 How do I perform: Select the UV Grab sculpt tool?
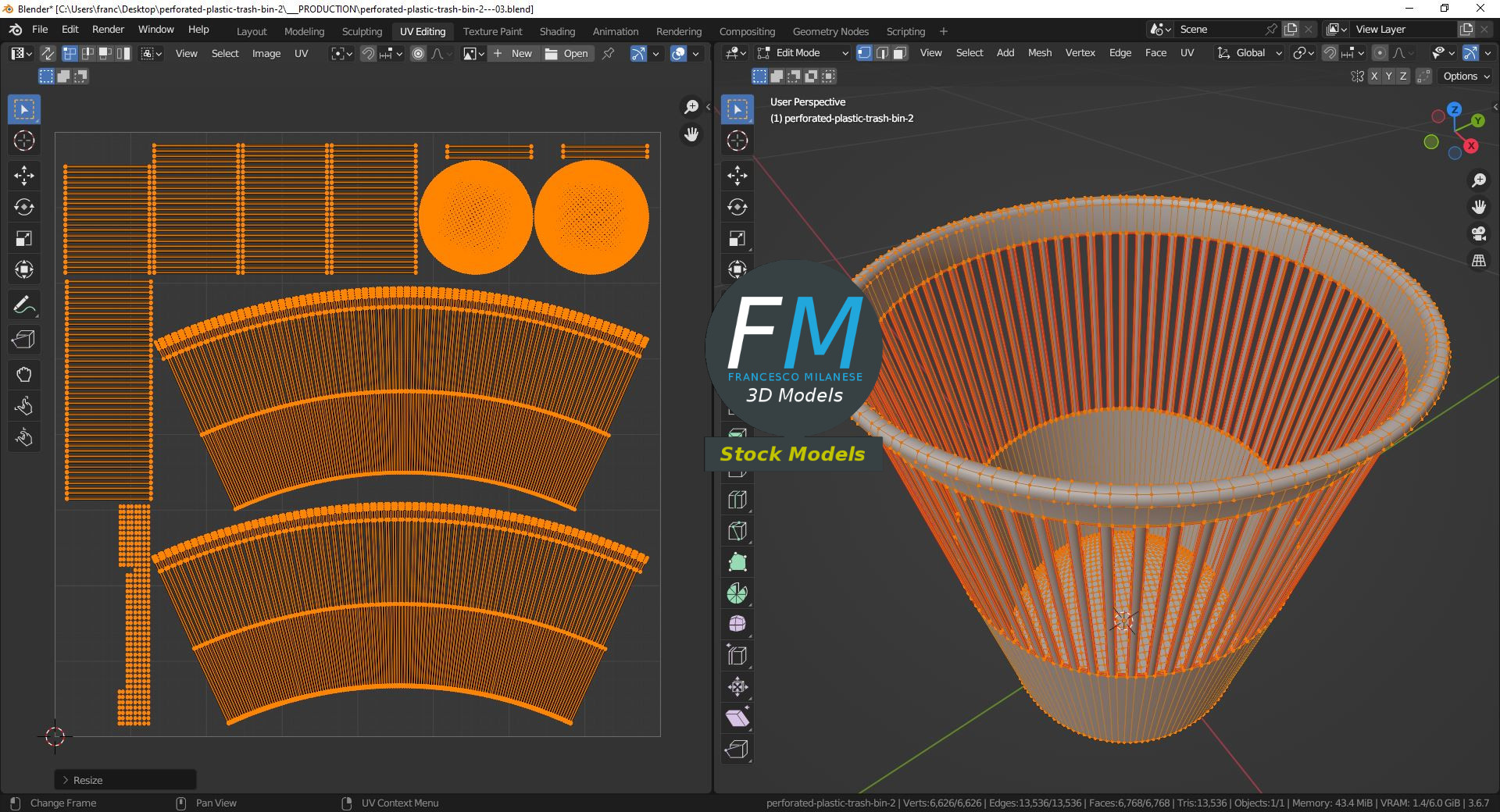click(x=24, y=375)
